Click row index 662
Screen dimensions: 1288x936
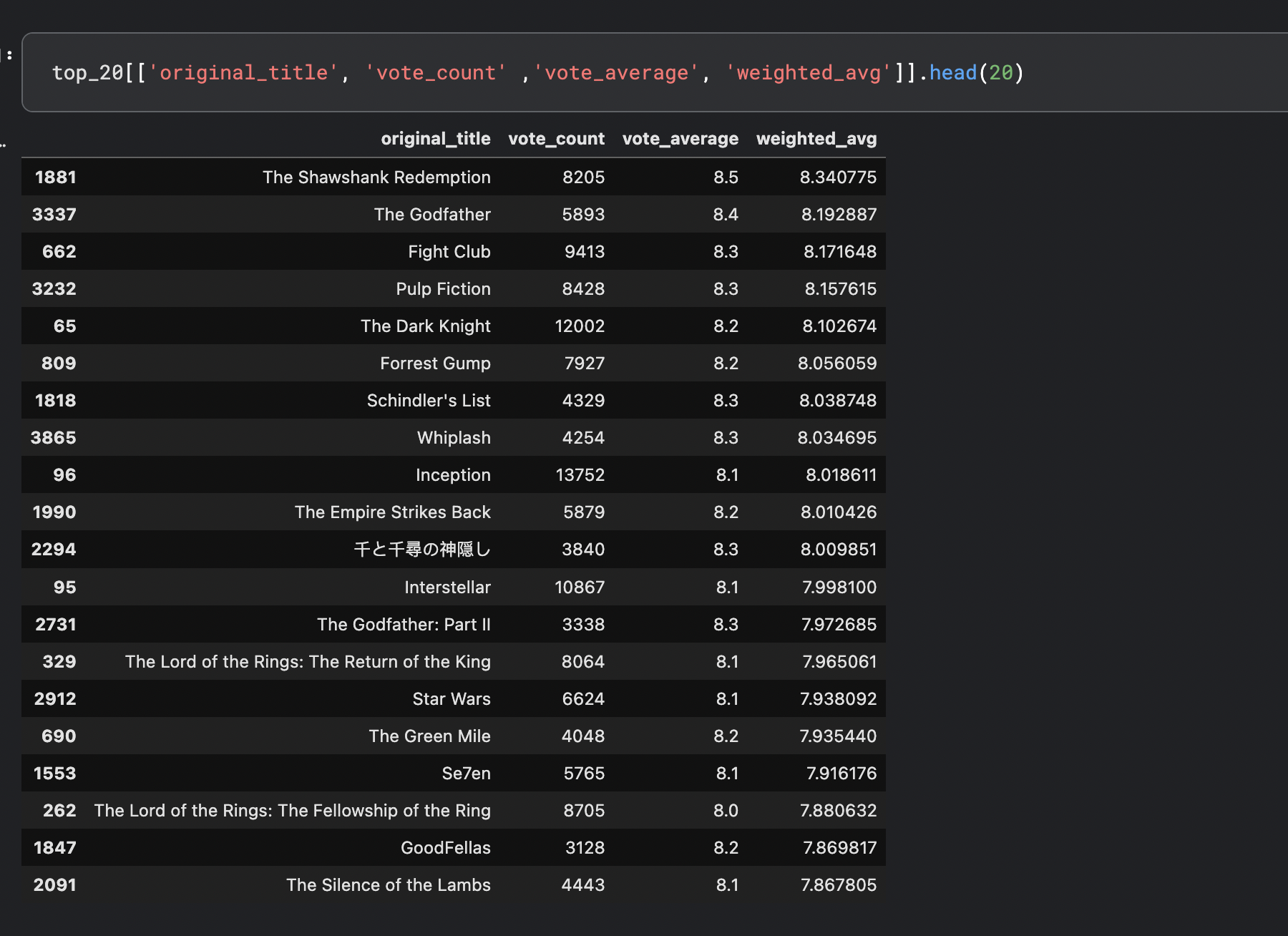[x=59, y=251]
